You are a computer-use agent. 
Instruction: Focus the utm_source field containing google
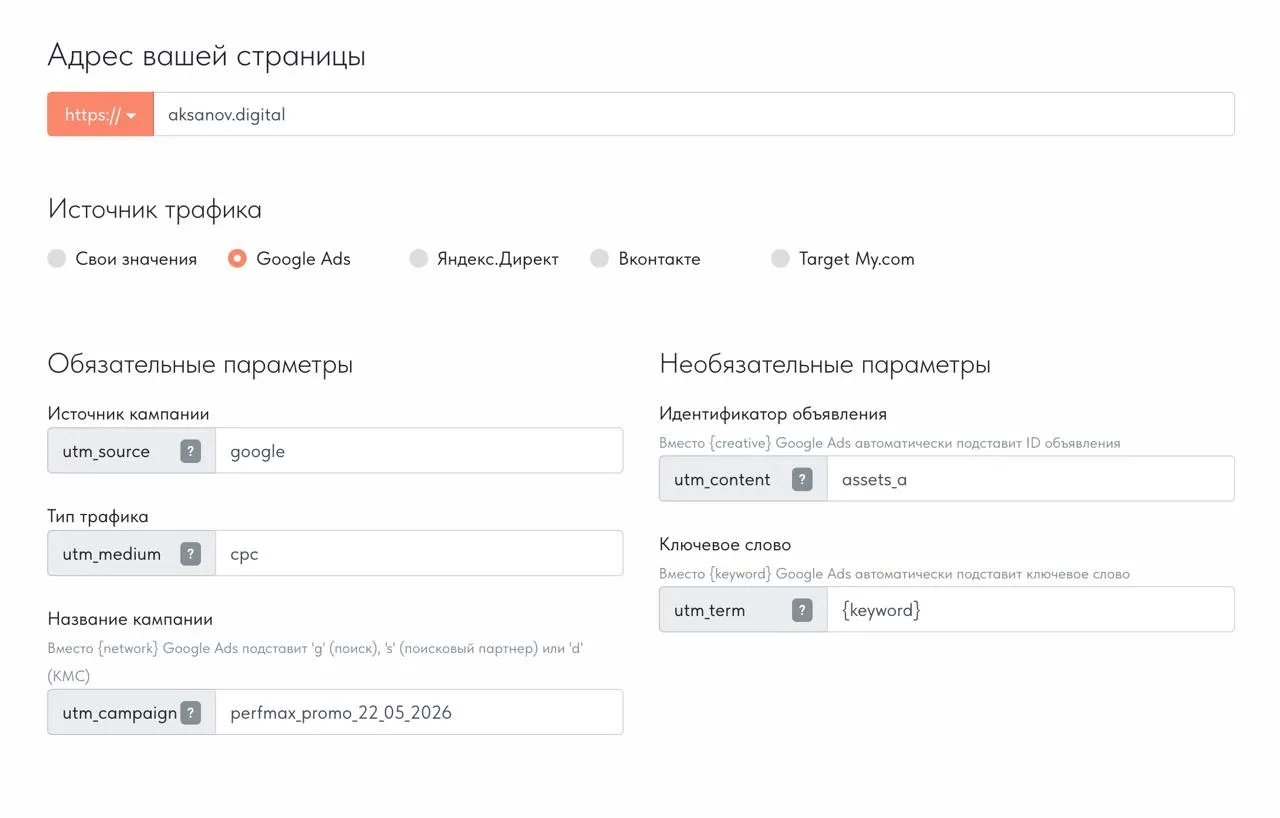tap(419, 451)
